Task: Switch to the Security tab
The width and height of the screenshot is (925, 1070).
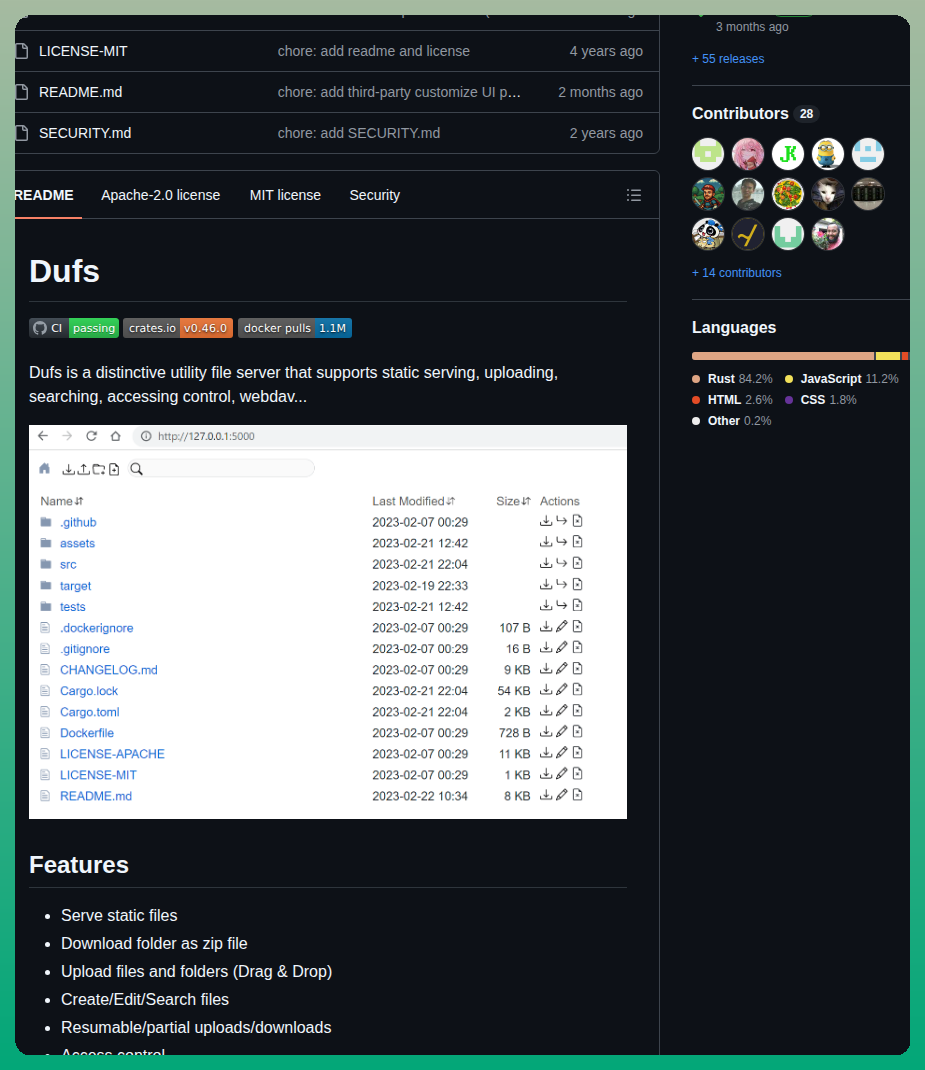Action: click(x=375, y=195)
